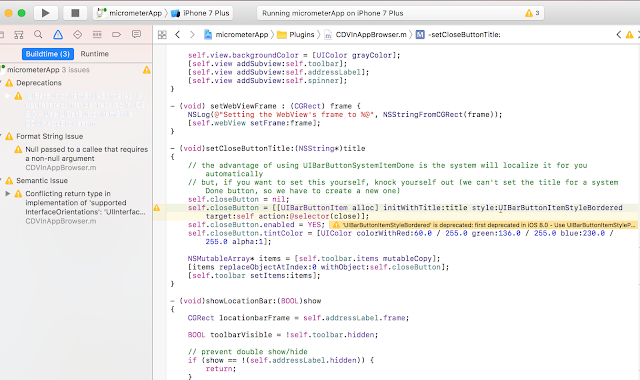Click the yellow gutter warning beside closeButton line
The height and width of the screenshot is (380, 640).
pos(157,208)
